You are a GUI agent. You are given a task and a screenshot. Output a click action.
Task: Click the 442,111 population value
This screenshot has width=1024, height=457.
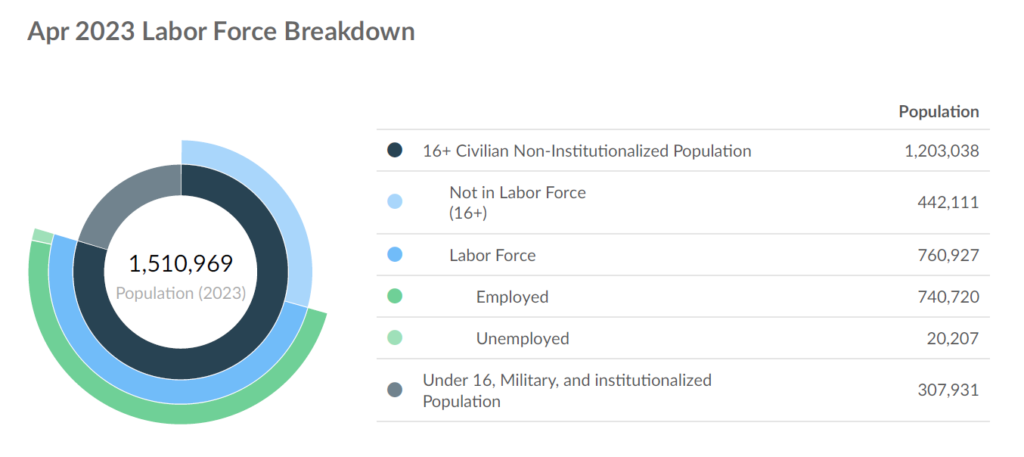point(948,202)
